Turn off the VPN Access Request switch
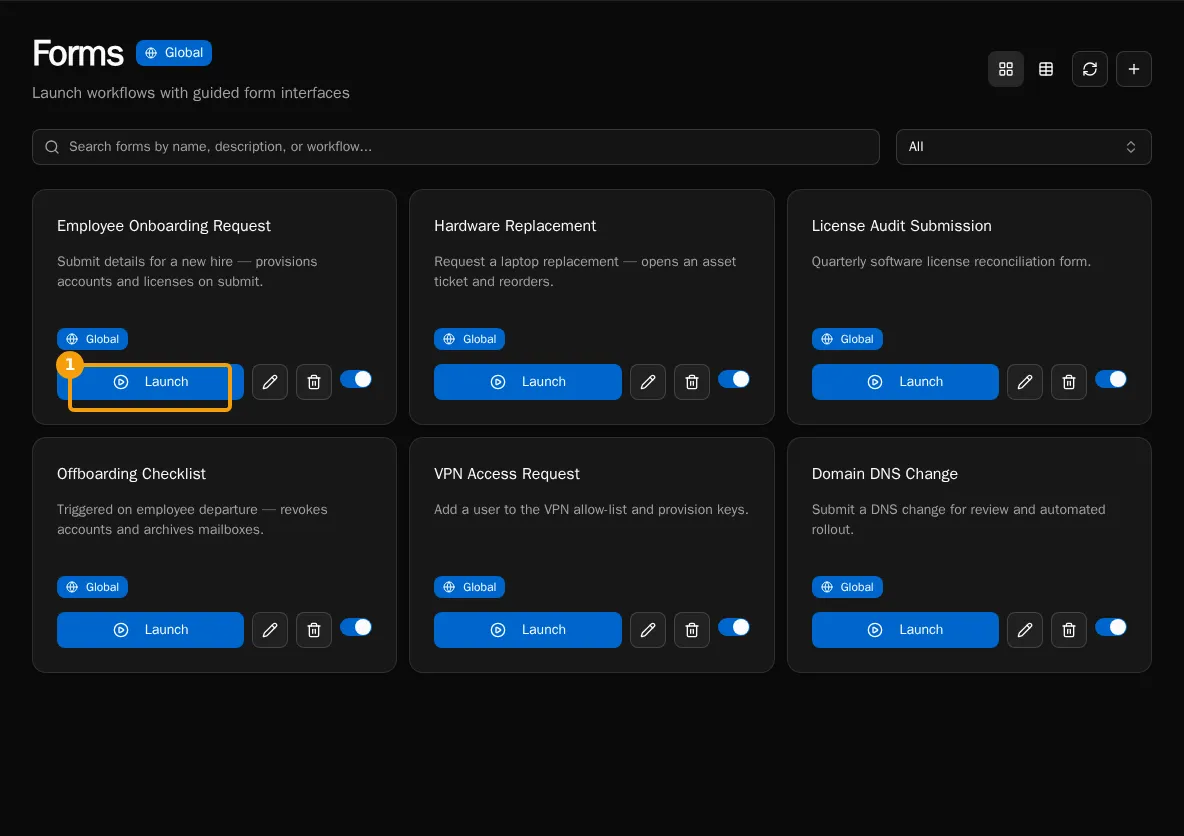This screenshot has height=836, width=1184. [733, 627]
